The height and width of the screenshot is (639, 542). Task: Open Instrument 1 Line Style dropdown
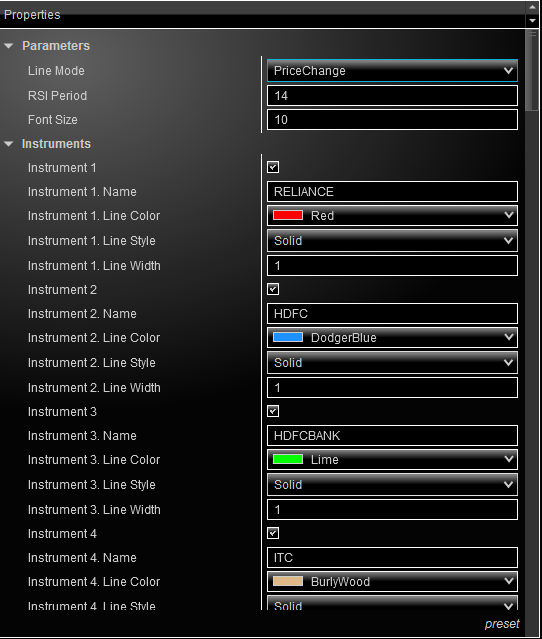point(392,241)
